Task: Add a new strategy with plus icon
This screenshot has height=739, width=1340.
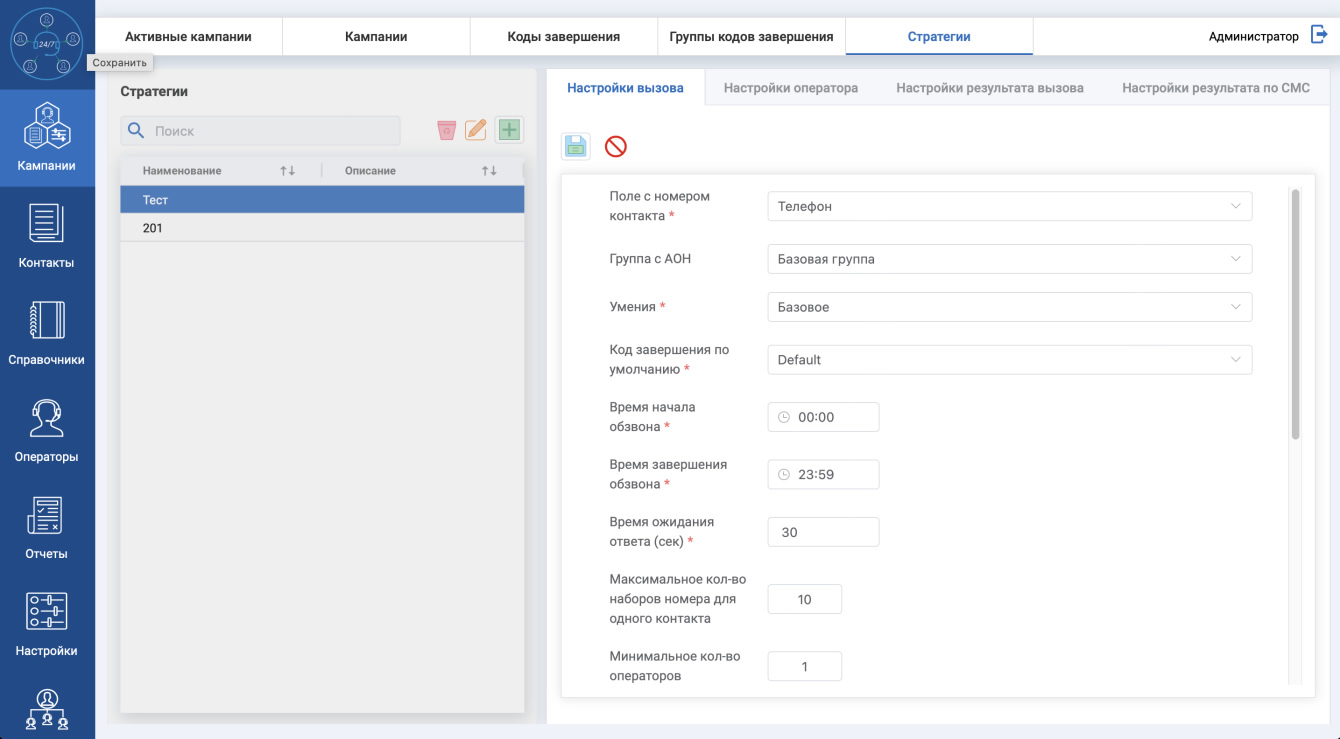Action: click(510, 130)
